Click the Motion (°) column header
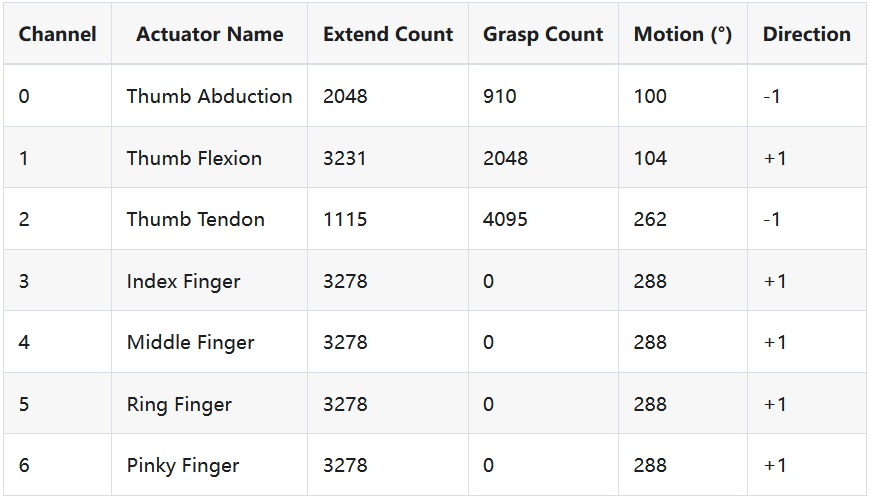 (683, 34)
